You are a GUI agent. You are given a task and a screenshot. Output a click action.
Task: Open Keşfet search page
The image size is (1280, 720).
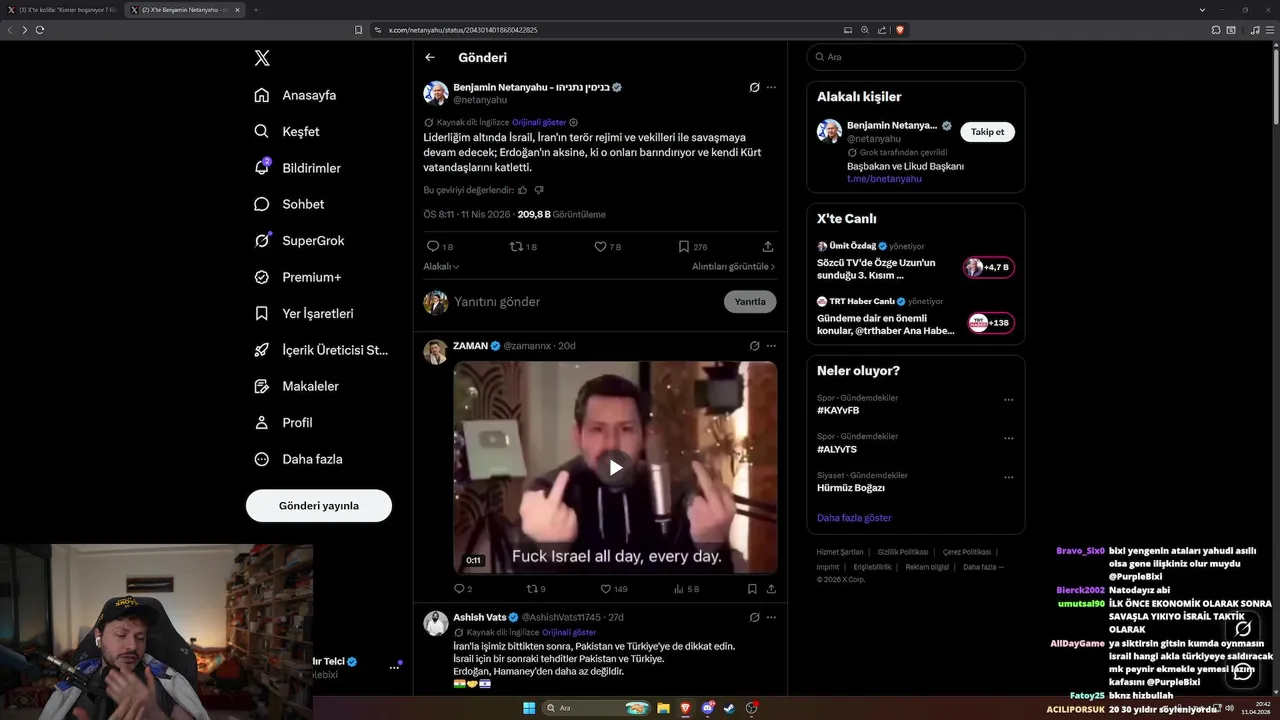(x=287, y=131)
